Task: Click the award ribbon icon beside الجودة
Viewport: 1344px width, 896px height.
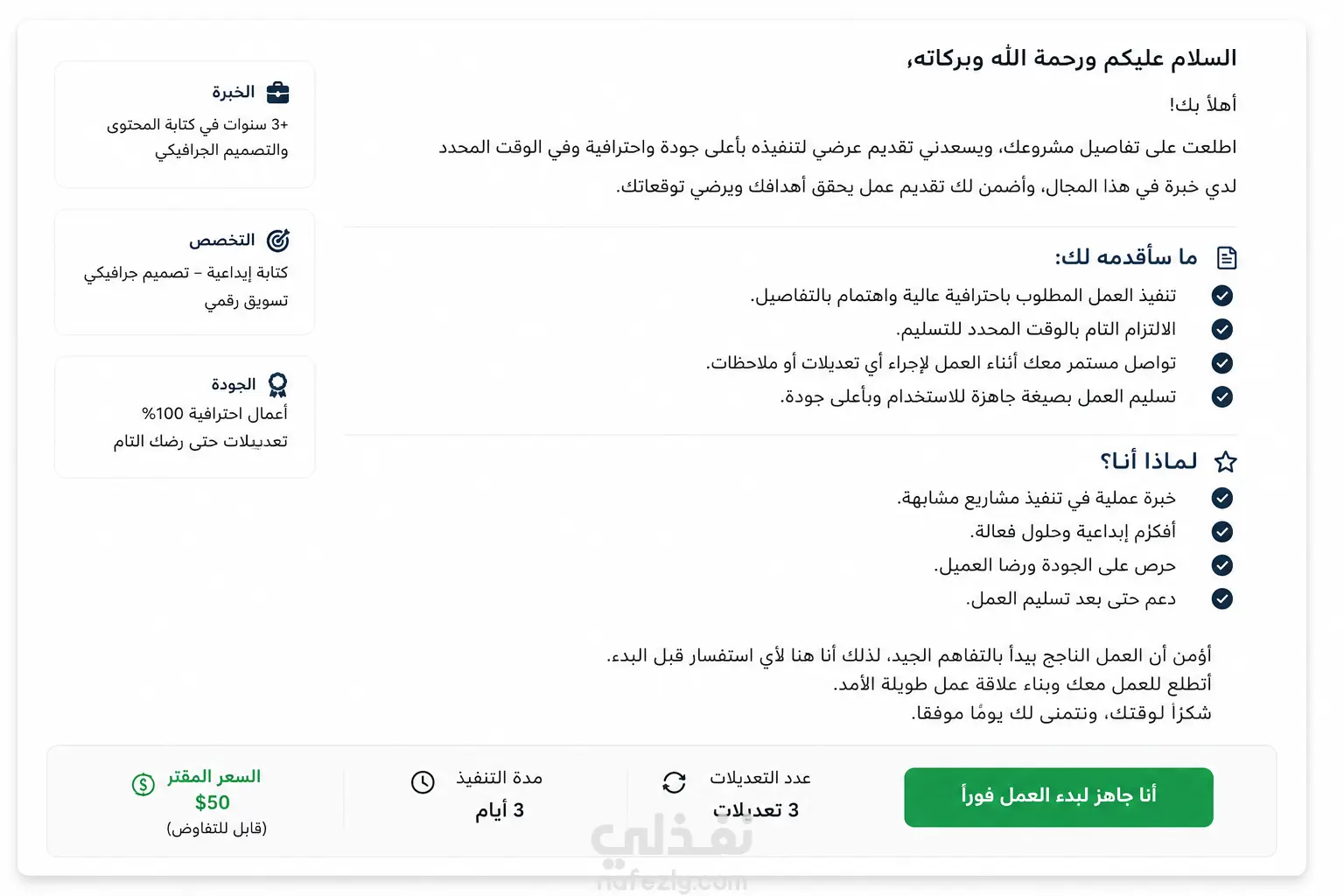Action: tap(277, 385)
